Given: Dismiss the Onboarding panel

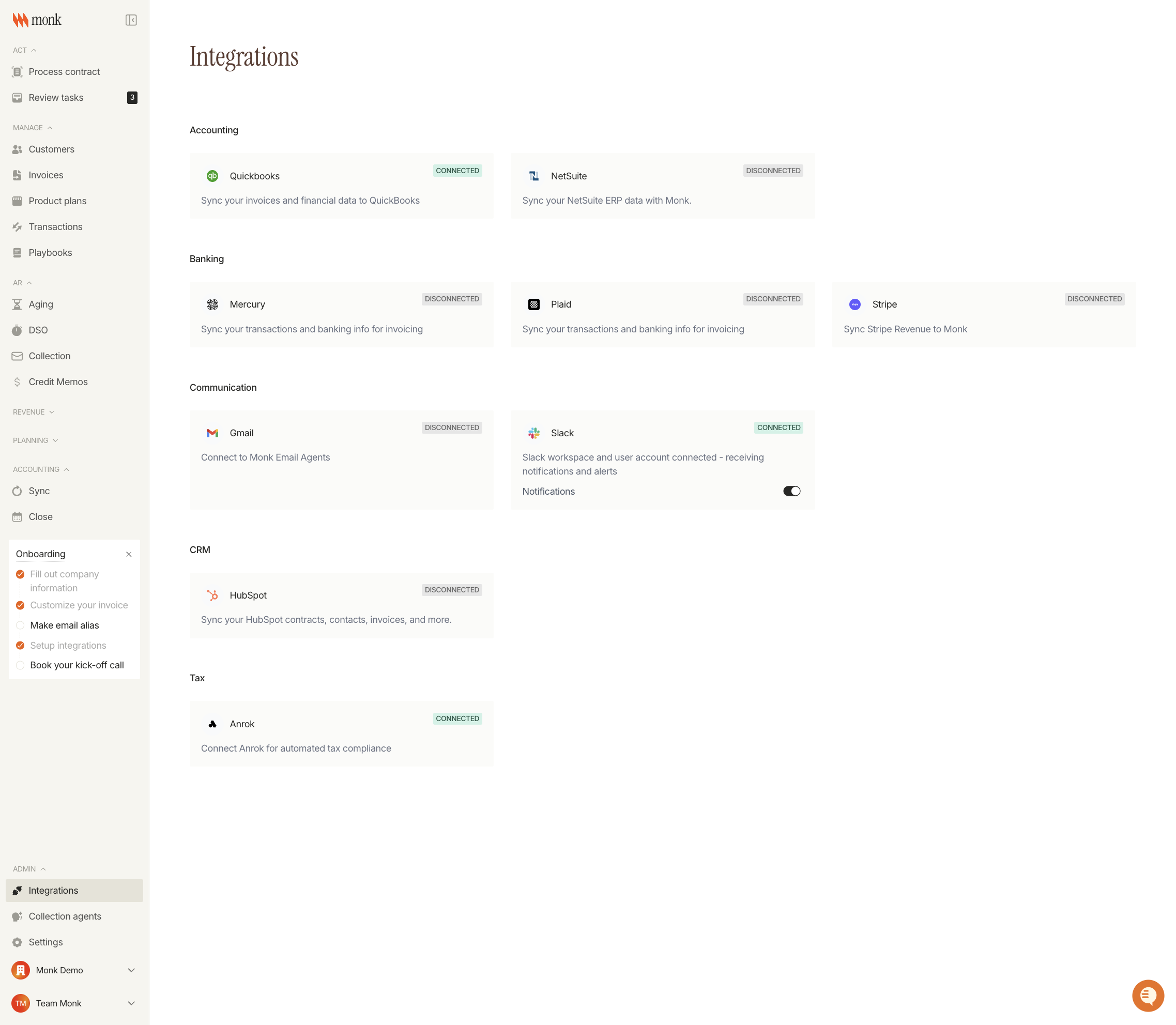Looking at the screenshot, I should pyautogui.click(x=129, y=554).
